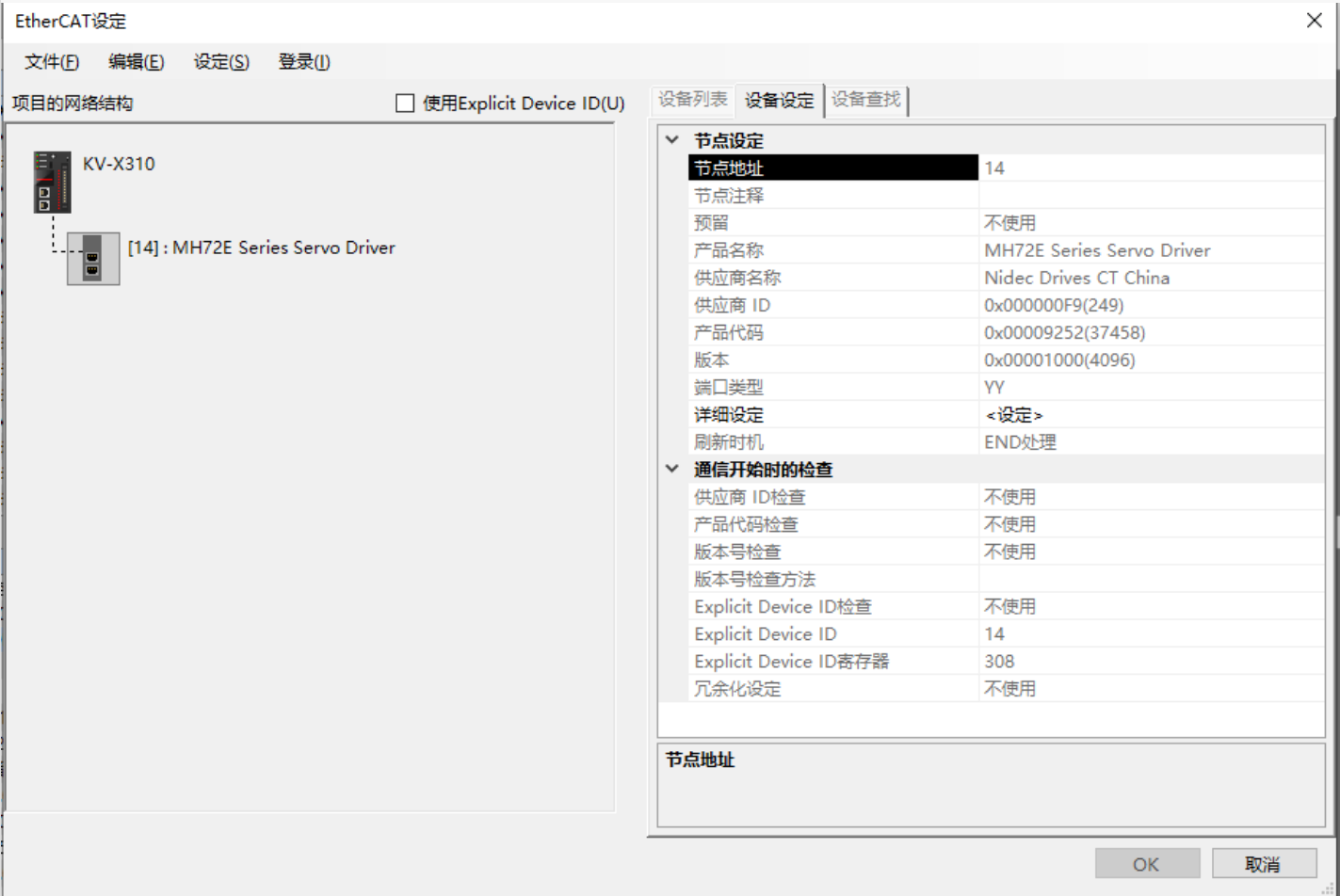Open the 文件(F) menu
Viewport: 1340px width, 896px height.
pyautogui.click(x=52, y=62)
